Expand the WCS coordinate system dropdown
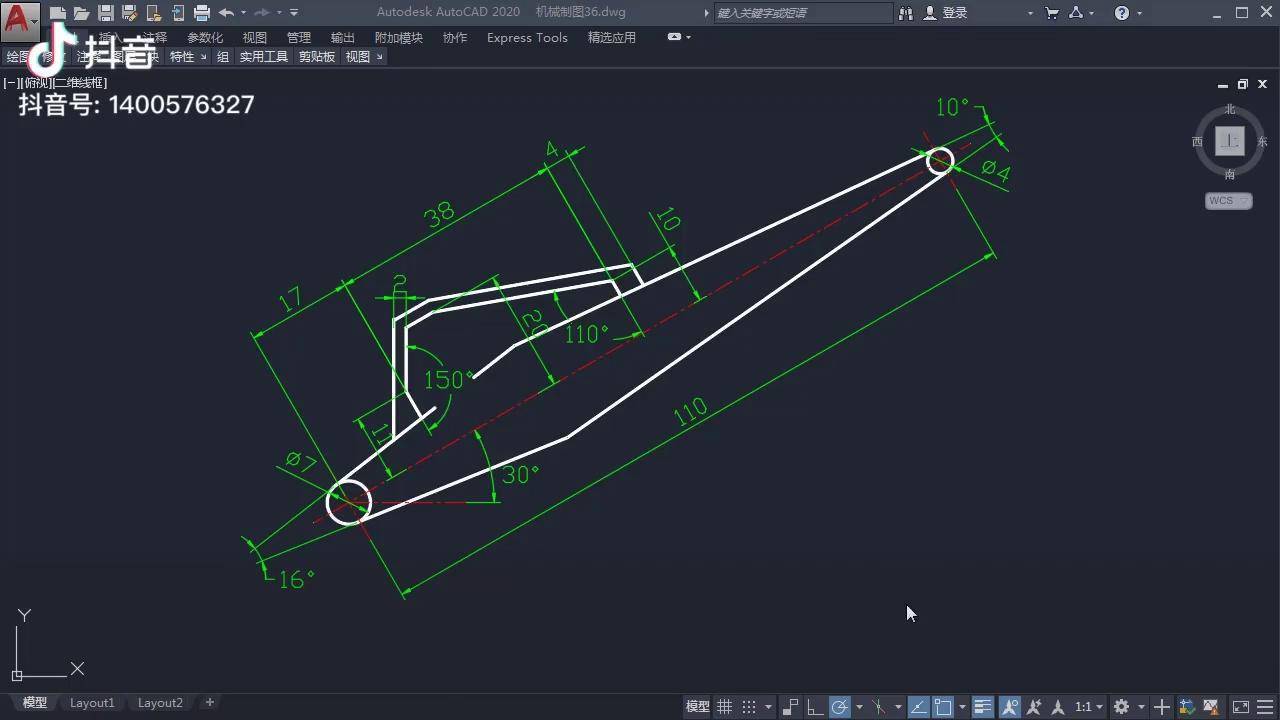The image size is (1280, 720). [1228, 201]
